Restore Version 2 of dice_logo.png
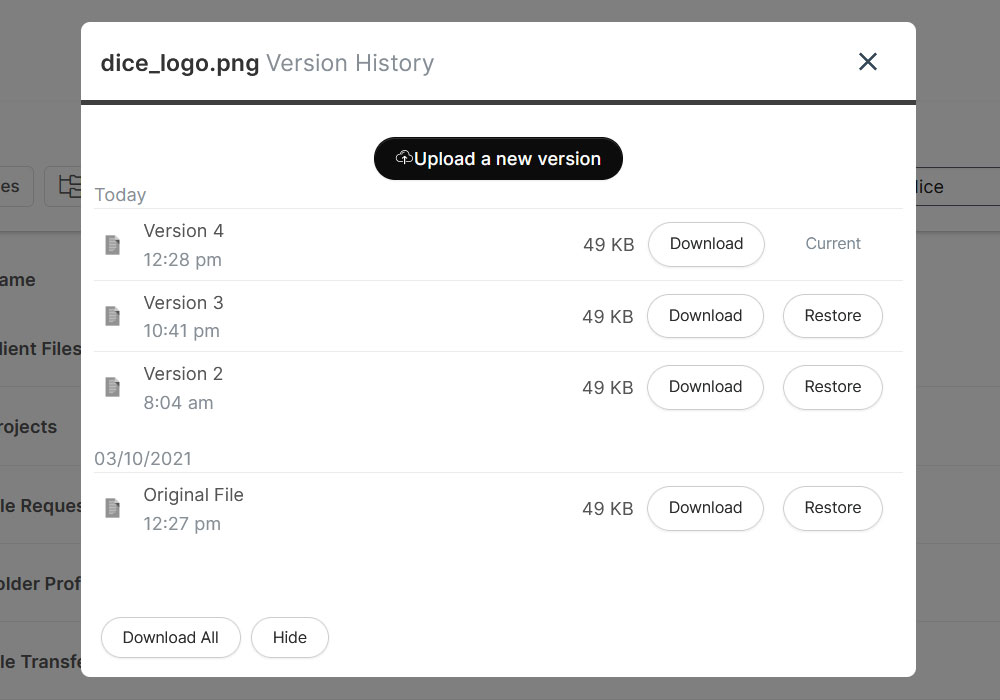This screenshot has height=700, width=1000. pos(832,387)
